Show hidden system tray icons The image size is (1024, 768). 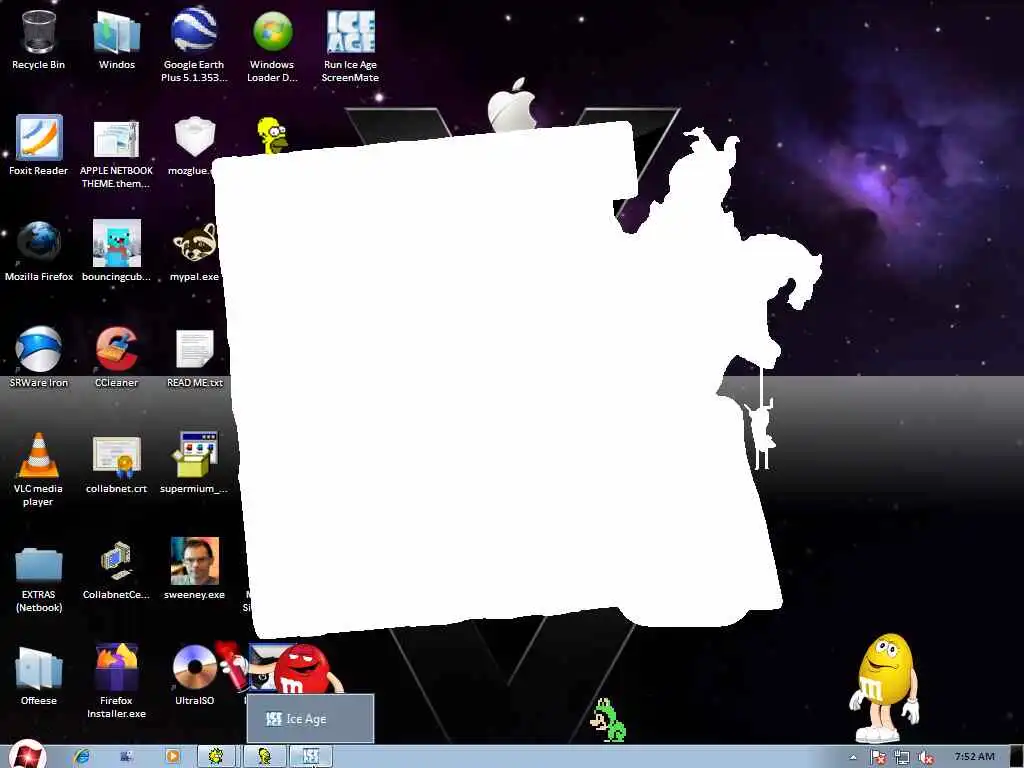click(x=853, y=758)
